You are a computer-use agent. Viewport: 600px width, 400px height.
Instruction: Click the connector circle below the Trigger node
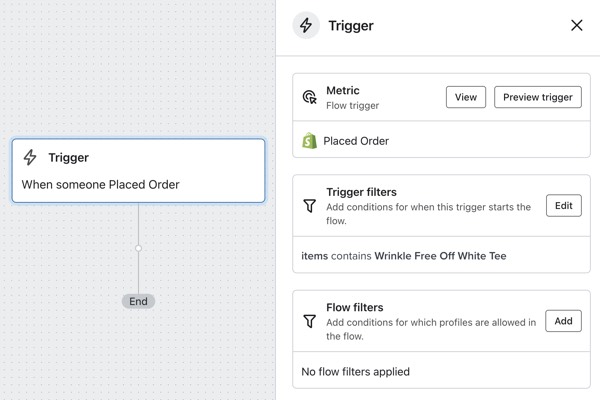point(138,248)
